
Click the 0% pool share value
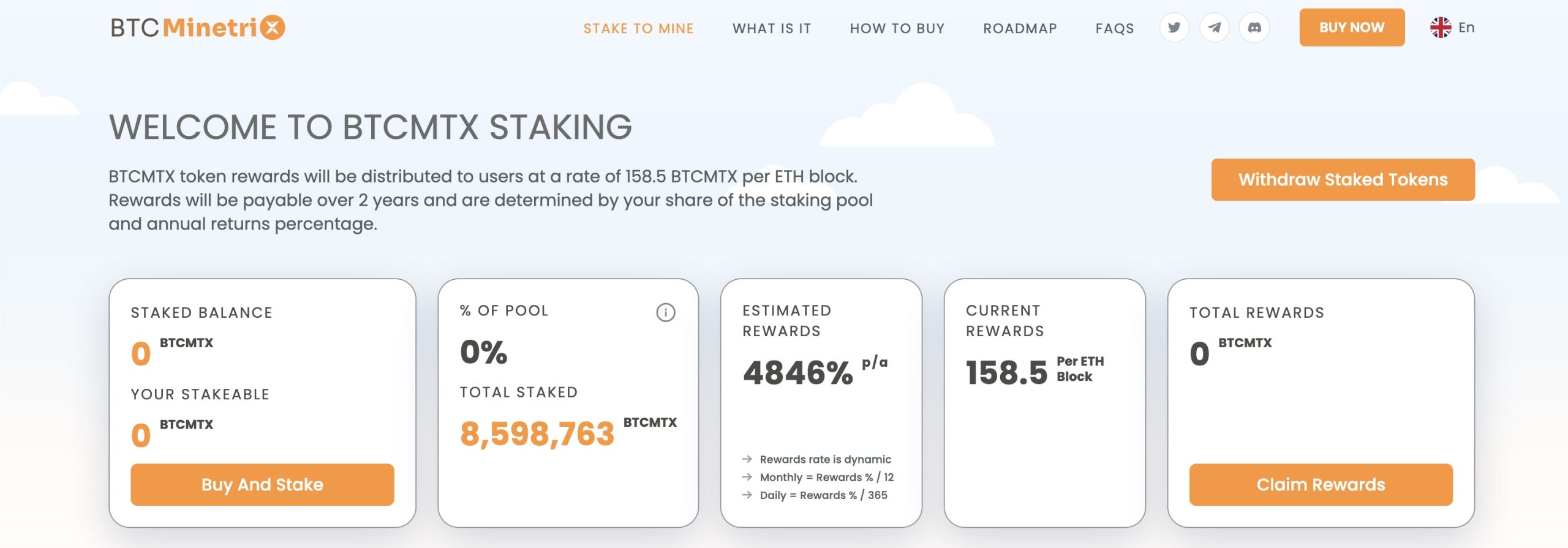[484, 352]
